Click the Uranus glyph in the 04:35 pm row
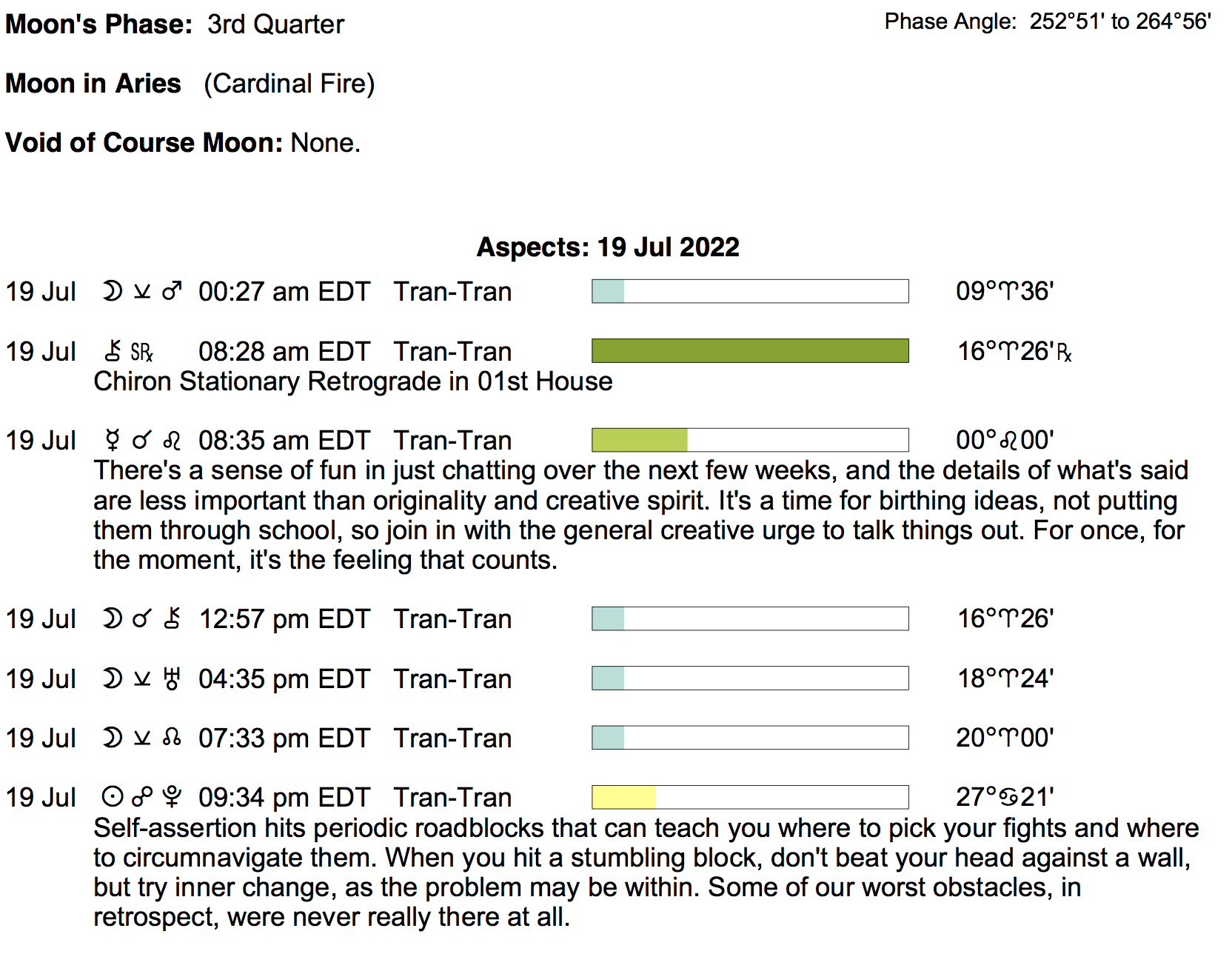 [x=172, y=678]
